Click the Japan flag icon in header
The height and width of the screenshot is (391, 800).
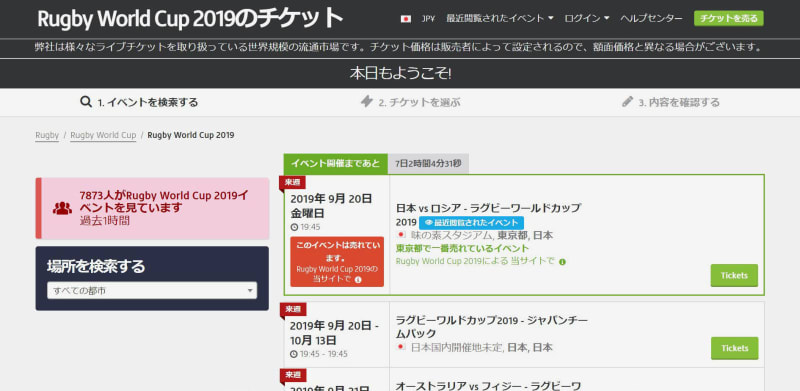coord(406,19)
